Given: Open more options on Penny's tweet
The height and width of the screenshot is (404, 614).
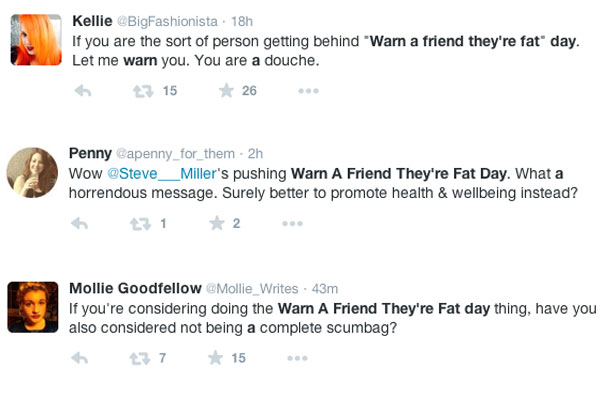Looking at the screenshot, I should 292,224.
